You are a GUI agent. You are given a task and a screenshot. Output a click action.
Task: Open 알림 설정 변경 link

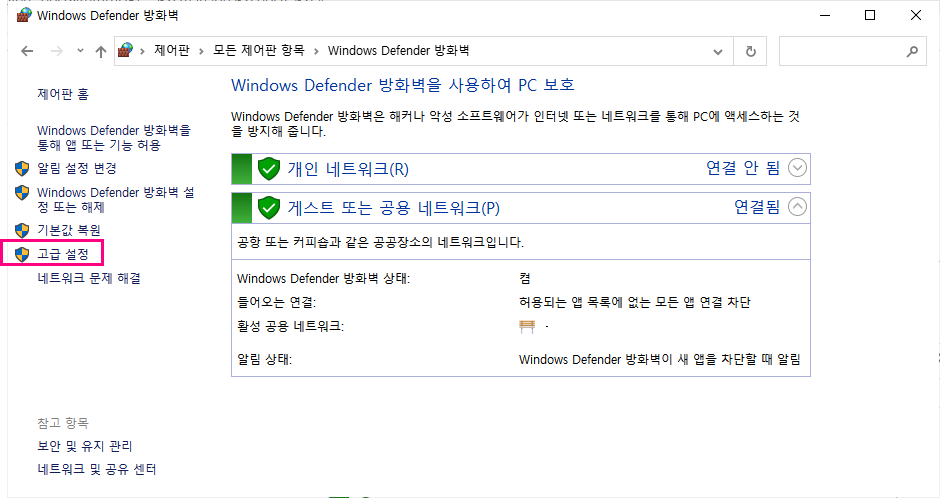[77, 168]
